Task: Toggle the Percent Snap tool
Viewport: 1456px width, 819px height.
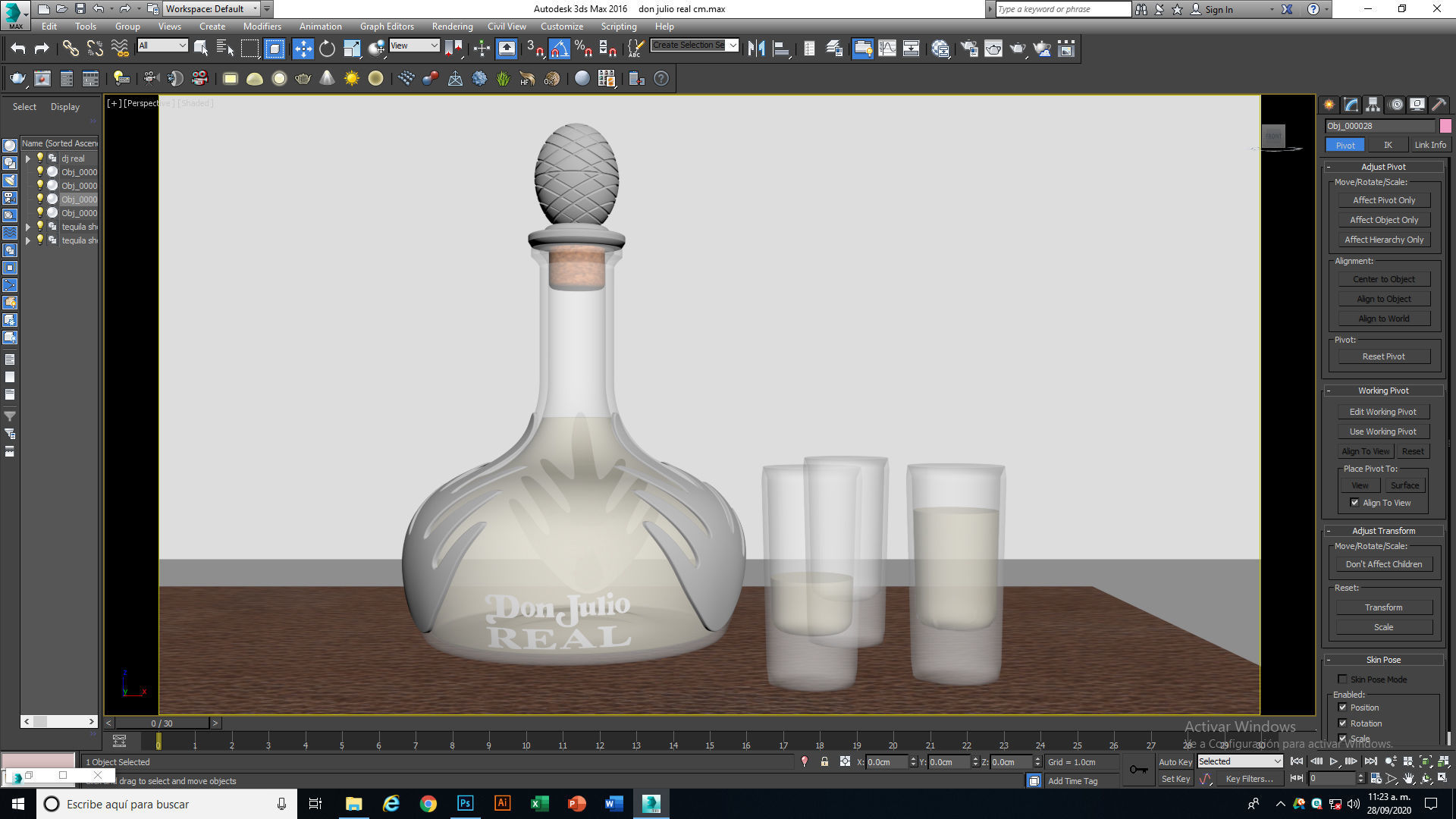Action: tap(583, 49)
